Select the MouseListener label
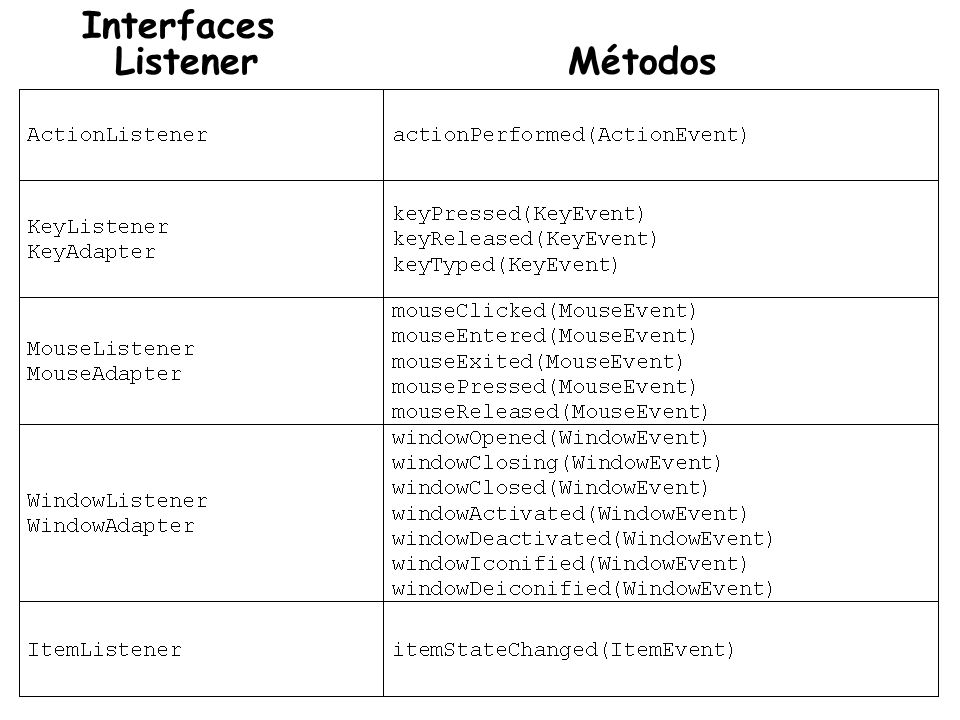This screenshot has width=960, height=720. [x=111, y=349]
